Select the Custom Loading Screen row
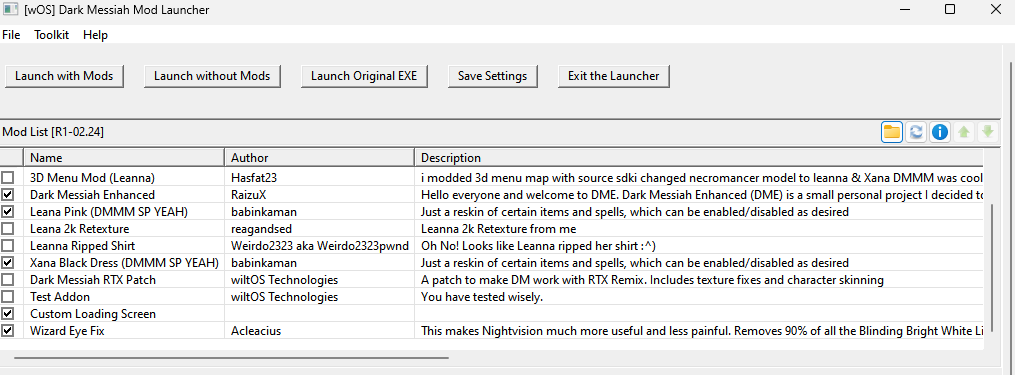 492,313
